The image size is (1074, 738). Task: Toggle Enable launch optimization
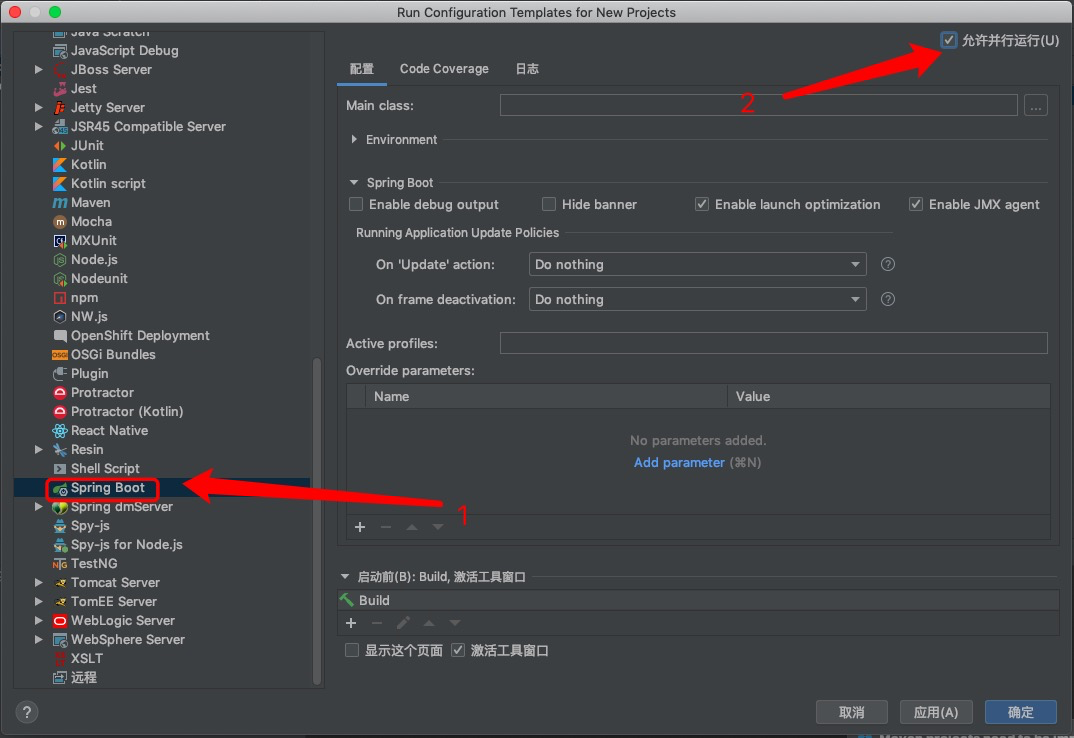(x=702, y=204)
